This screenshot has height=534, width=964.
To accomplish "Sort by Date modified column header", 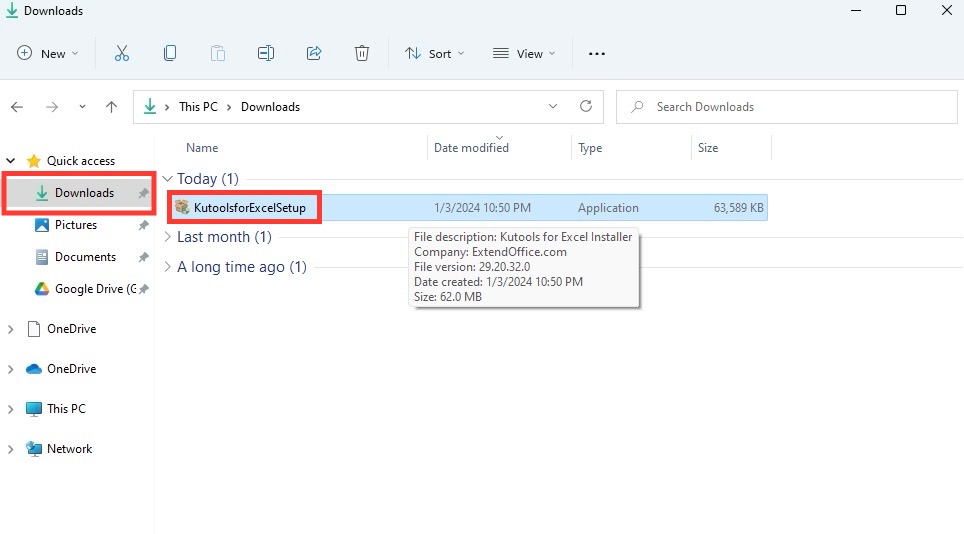I will click(x=471, y=147).
